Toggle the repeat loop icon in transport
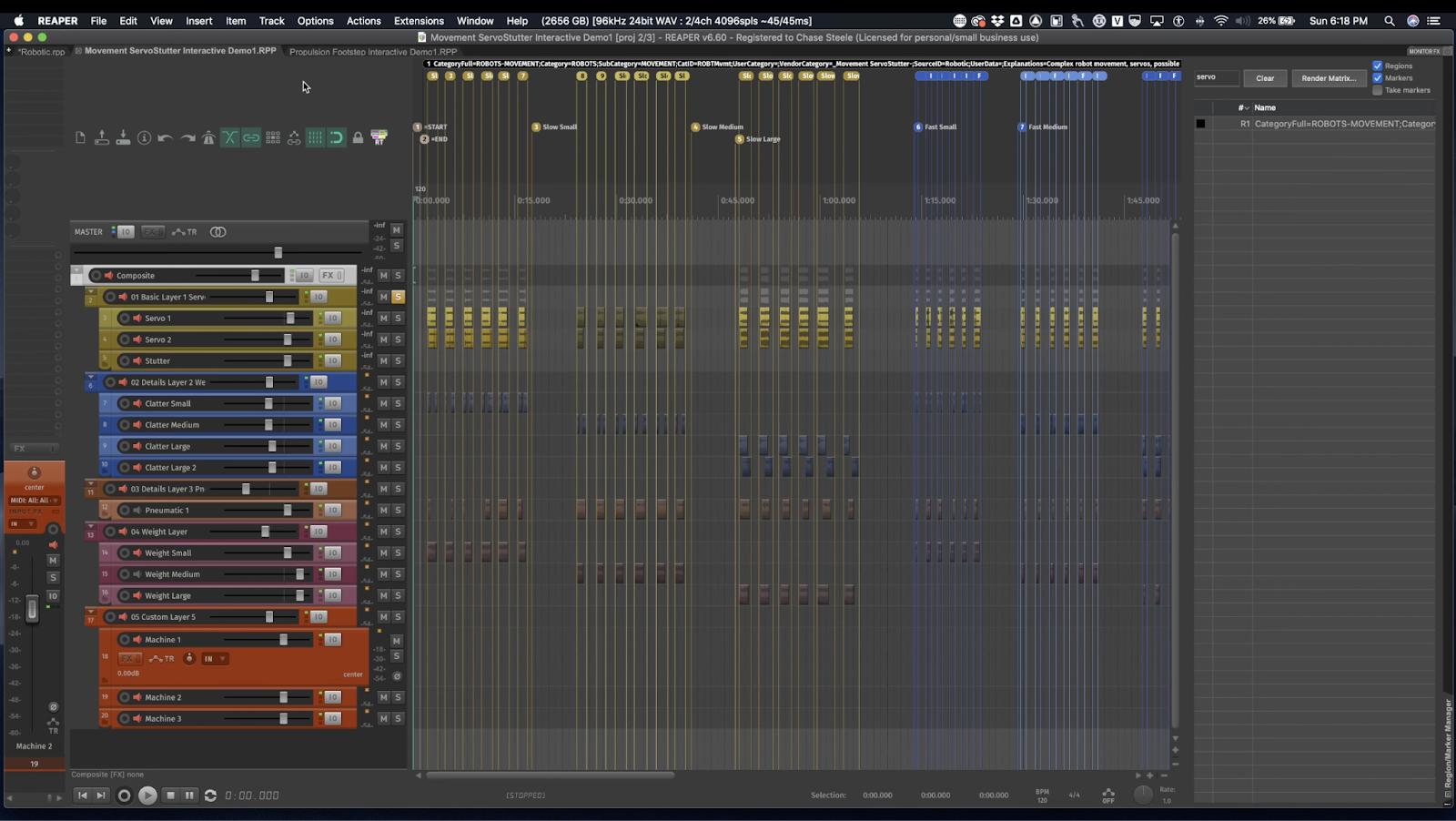Image resolution: width=1456 pixels, height=821 pixels. pos(210,796)
